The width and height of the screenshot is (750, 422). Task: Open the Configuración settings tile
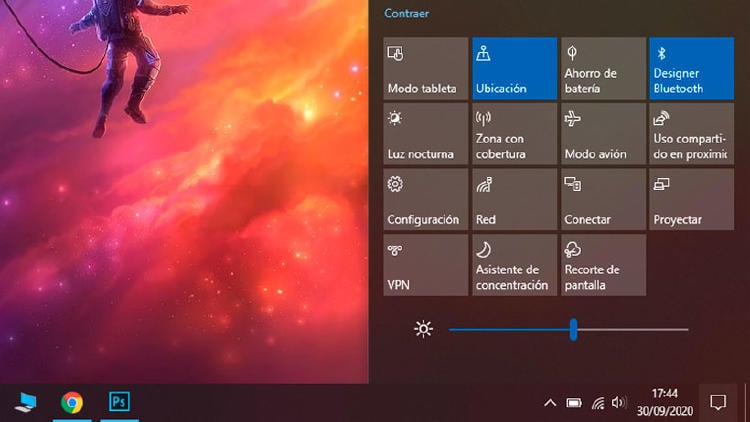tap(426, 199)
